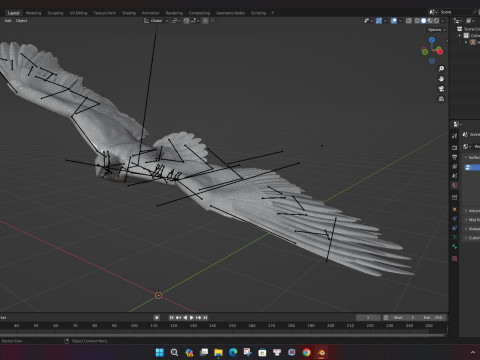Click the 3D cursor at the origin
The image size is (480, 360).
158,295
